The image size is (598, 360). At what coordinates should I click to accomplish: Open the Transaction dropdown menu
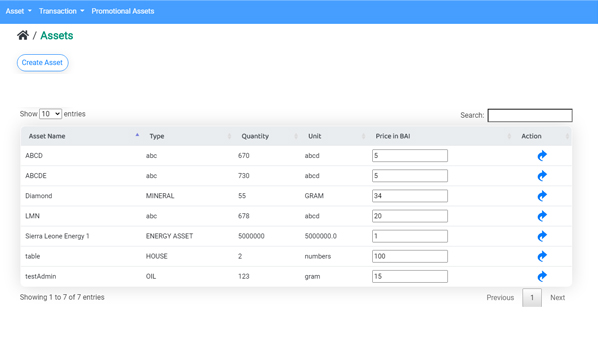click(61, 11)
